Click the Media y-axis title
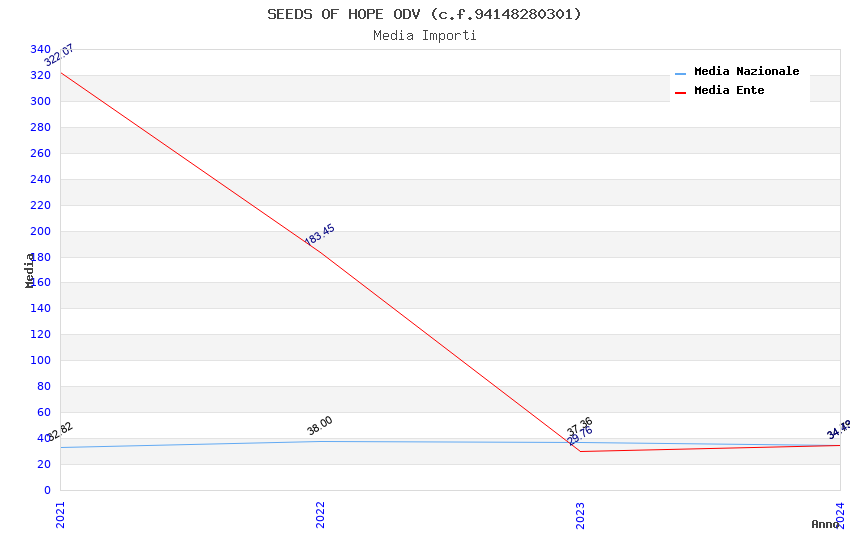Viewport: 850px width, 550px height. (29, 270)
